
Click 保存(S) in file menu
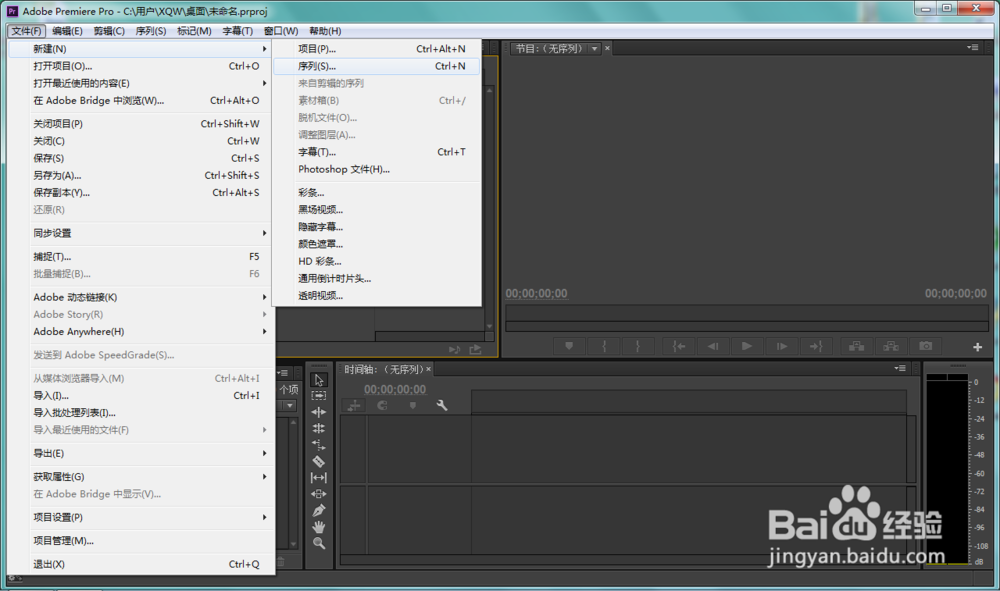(x=140, y=158)
